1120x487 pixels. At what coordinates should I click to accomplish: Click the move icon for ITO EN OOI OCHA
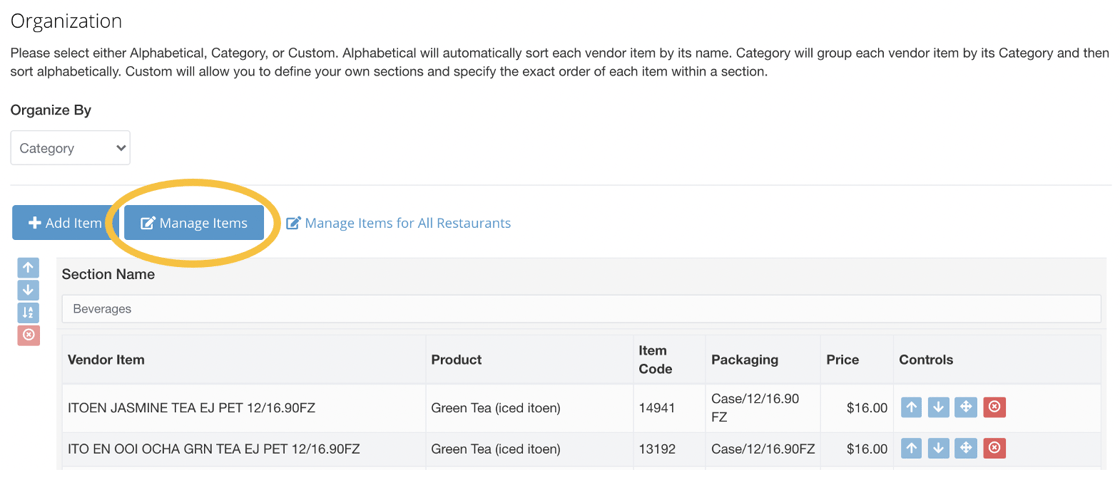pyautogui.click(x=965, y=448)
